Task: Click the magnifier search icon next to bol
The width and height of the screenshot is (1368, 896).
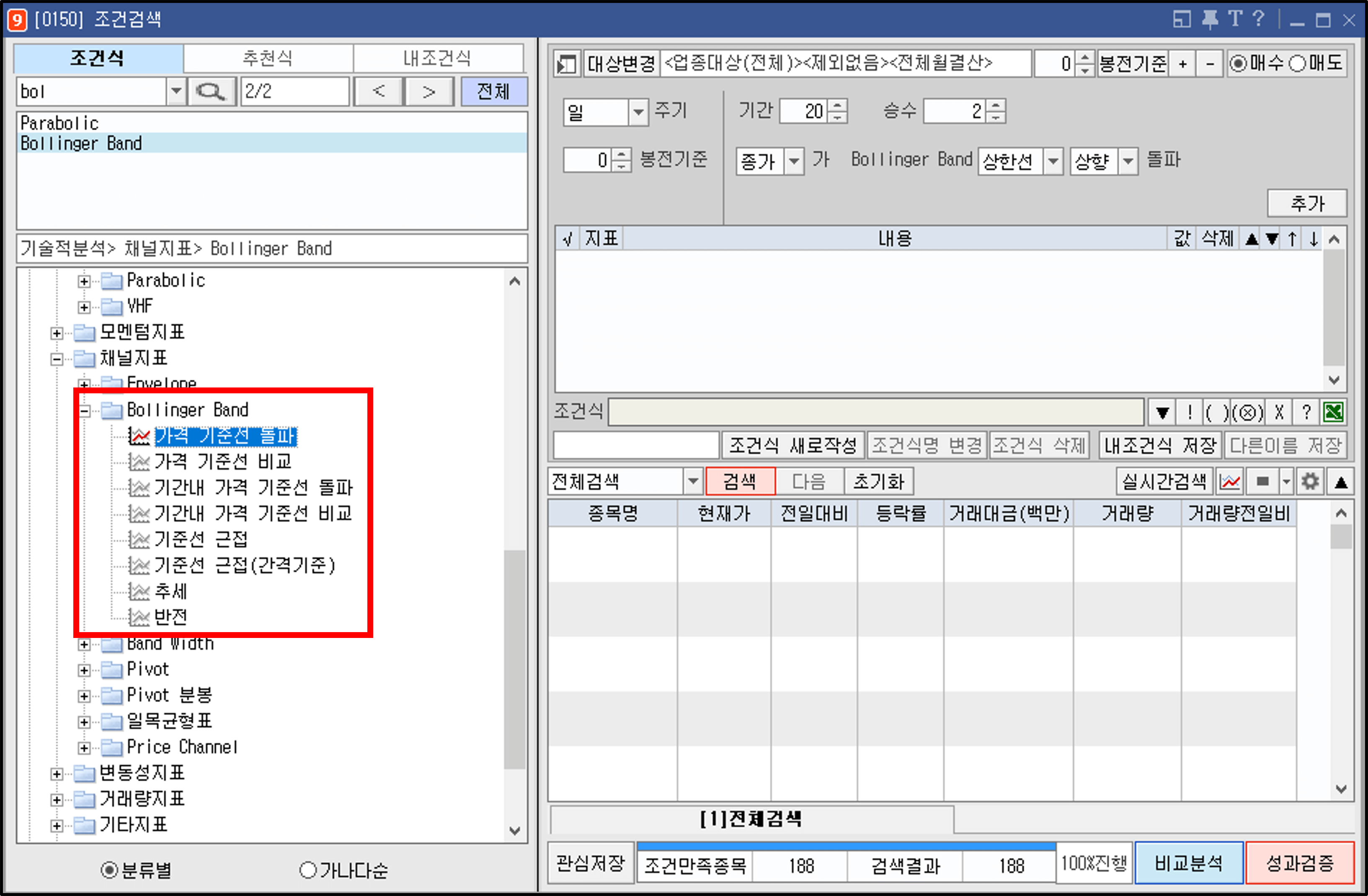Action: pos(211,91)
